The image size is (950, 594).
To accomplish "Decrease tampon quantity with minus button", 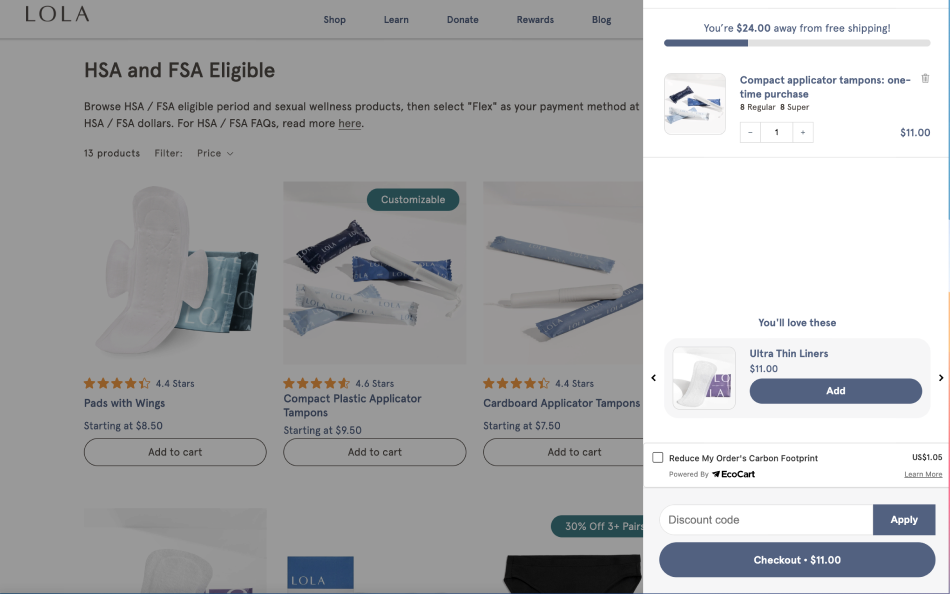I will [750, 132].
